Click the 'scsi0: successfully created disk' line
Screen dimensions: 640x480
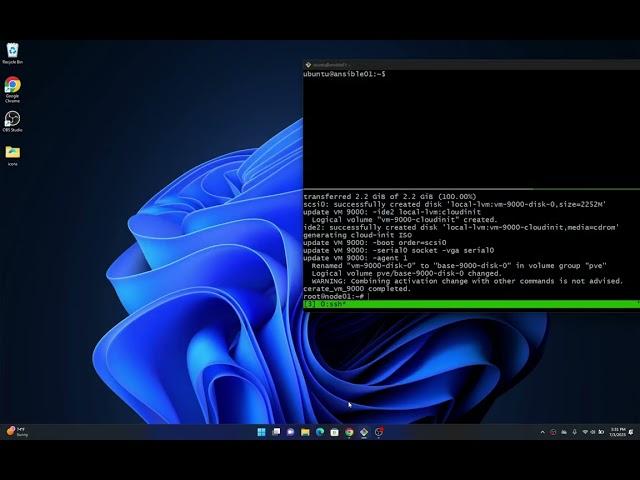(455, 204)
